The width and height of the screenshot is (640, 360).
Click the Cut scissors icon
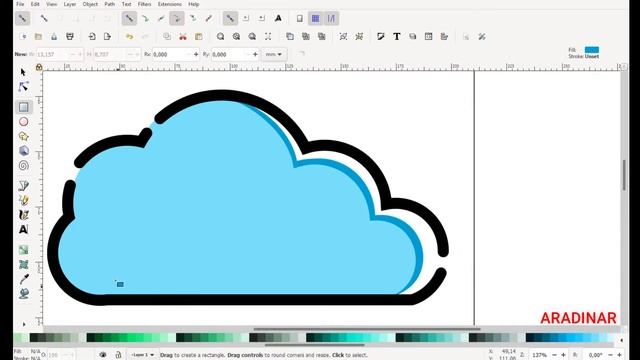coord(183,37)
